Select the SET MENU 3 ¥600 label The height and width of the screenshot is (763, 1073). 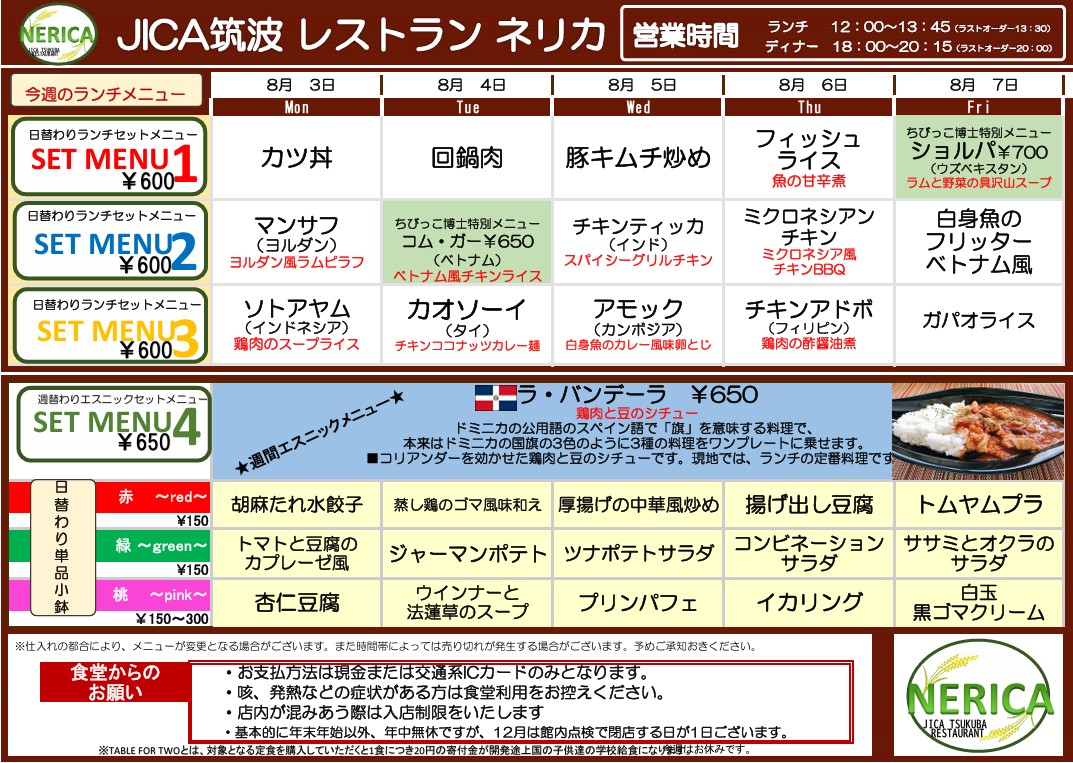(x=109, y=324)
